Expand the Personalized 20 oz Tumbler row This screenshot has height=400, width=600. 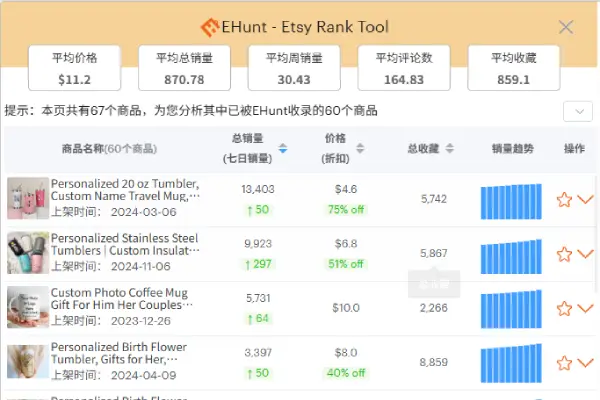click(585, 199)
